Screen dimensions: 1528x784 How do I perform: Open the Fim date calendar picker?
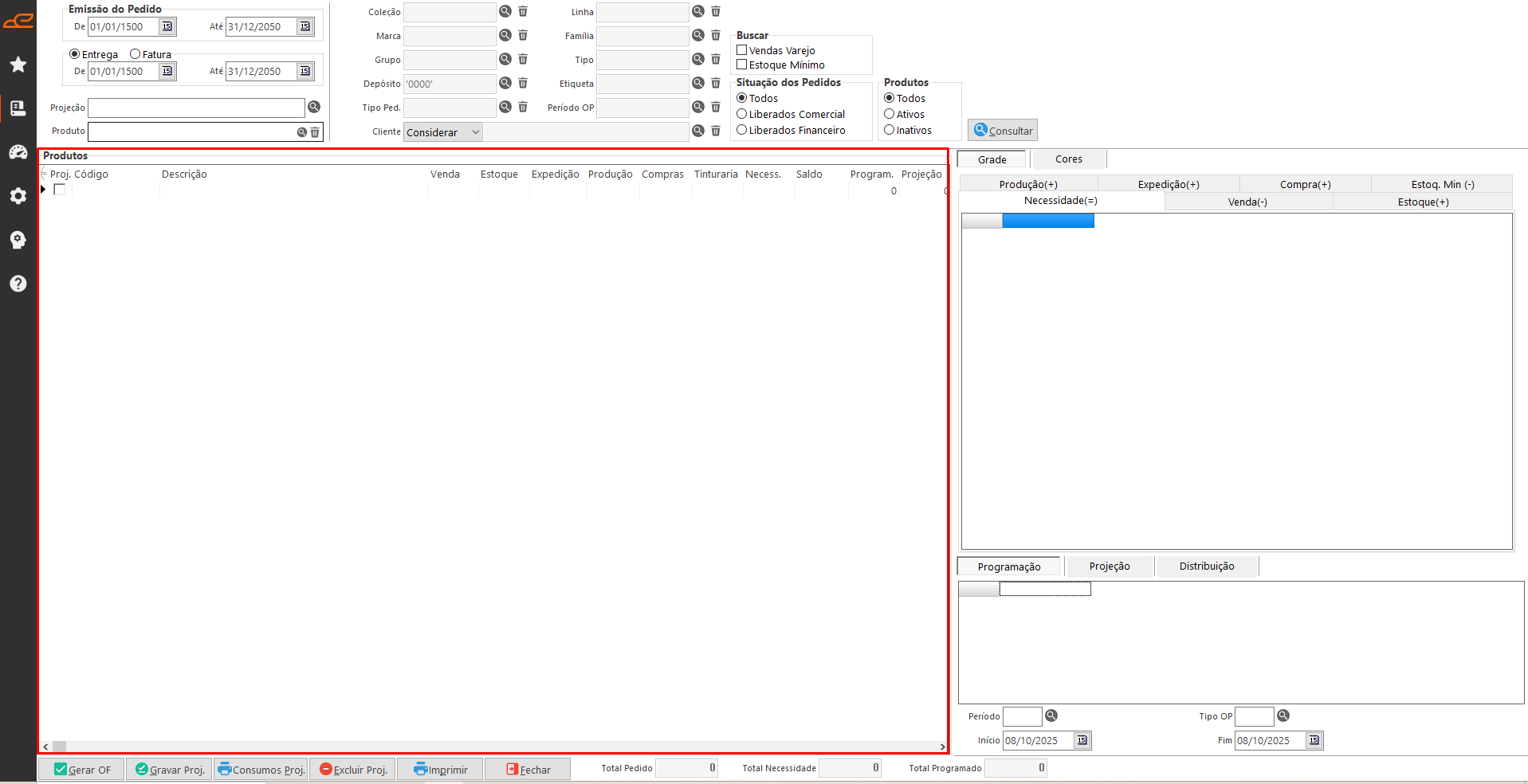(x=1314, y=740)
